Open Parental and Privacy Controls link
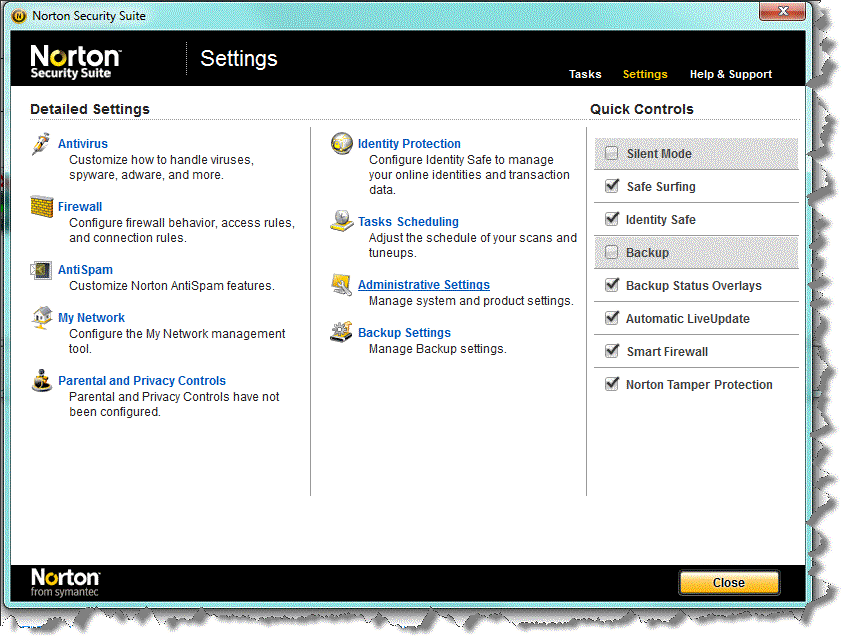Viewport: 843px width, 637px height. [142, 381]
